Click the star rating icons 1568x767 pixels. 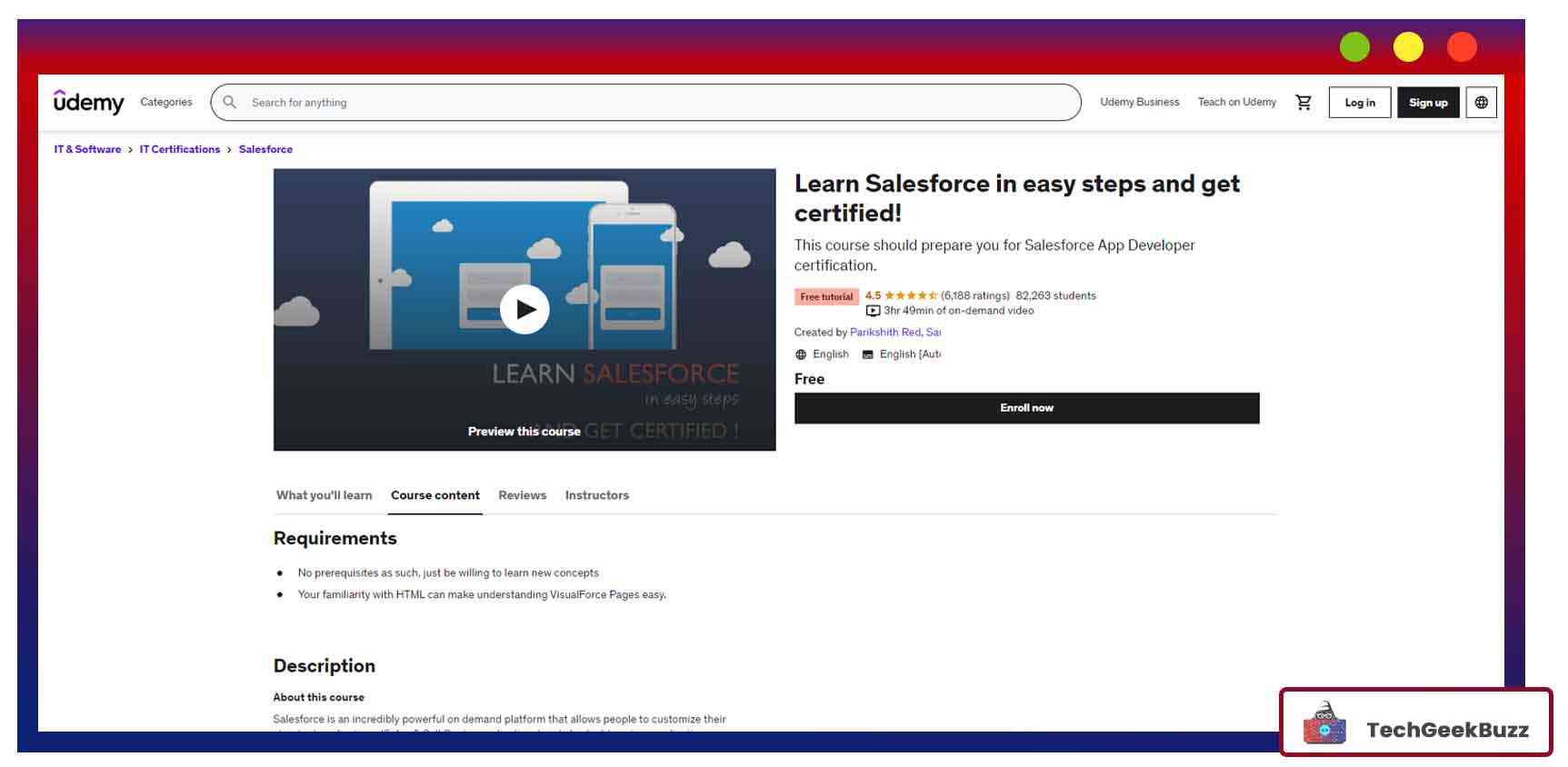[910, 296]
